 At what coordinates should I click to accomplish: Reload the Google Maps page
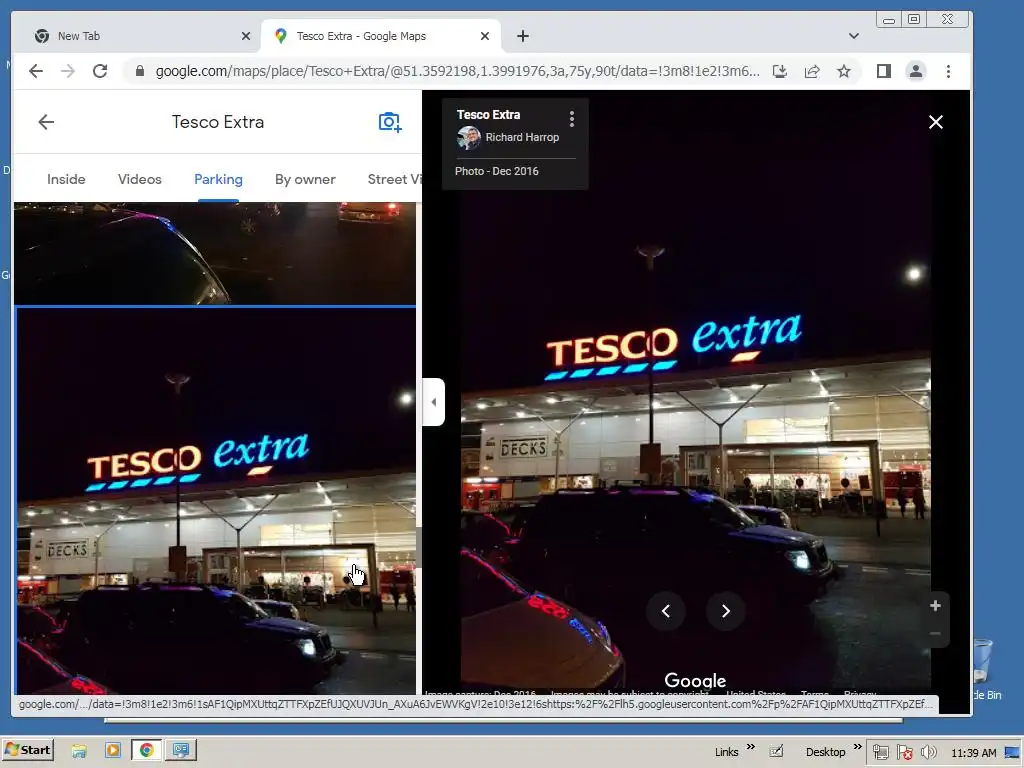[x=100, y=71]
